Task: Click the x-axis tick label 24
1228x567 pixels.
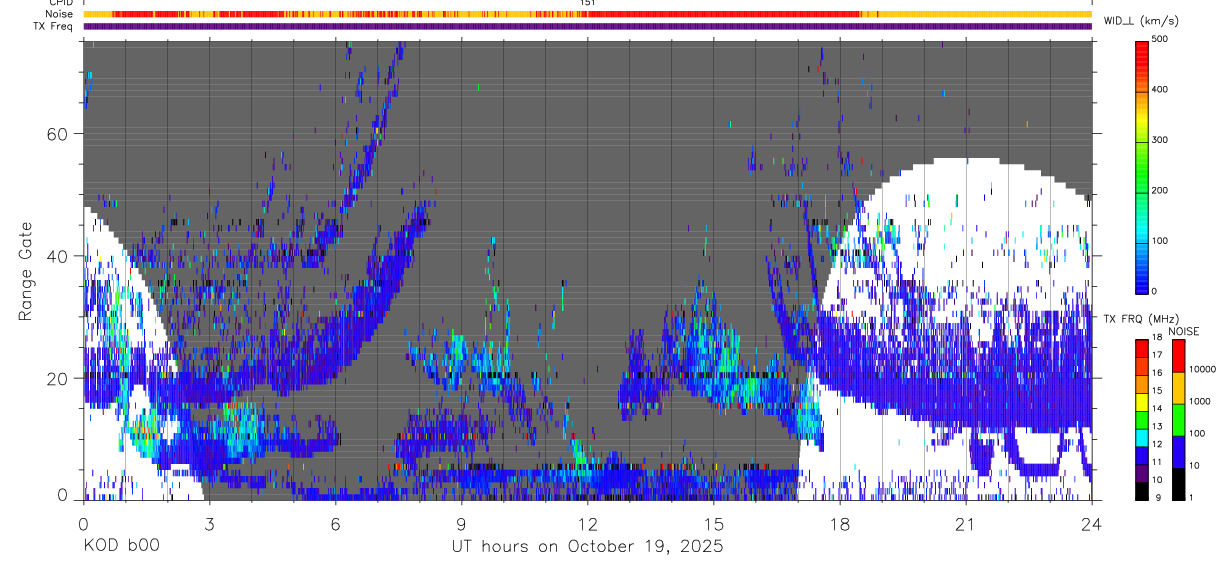Action: (x=1091, y=524)
